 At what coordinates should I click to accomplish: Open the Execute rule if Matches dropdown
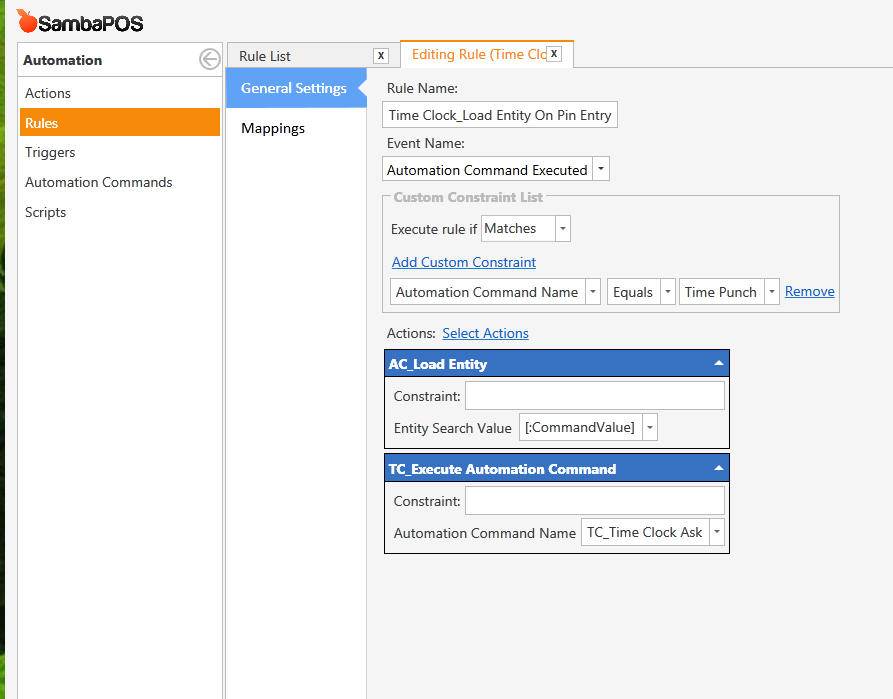click(x=562, y=229)
